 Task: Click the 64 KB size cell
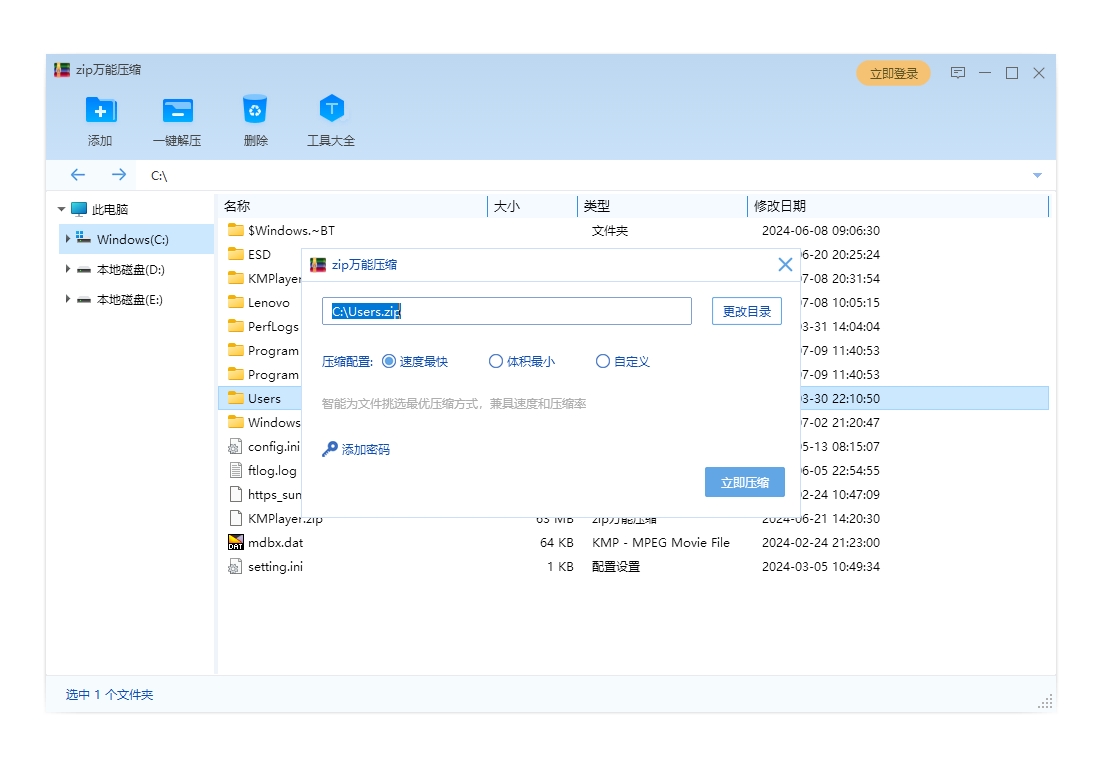pyautogui.click(x=556, y=543)
